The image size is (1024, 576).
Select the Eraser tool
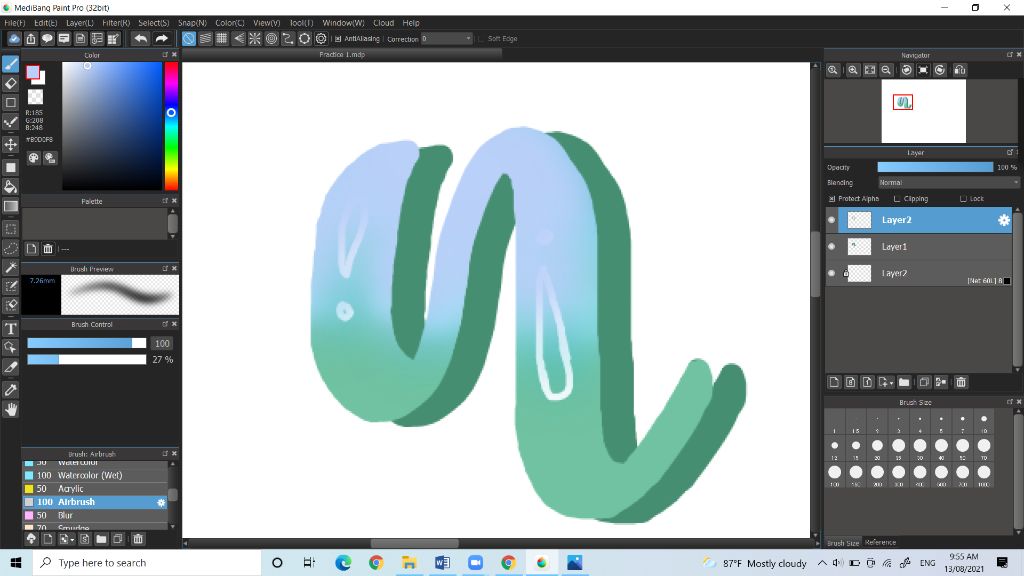point(10,83)
